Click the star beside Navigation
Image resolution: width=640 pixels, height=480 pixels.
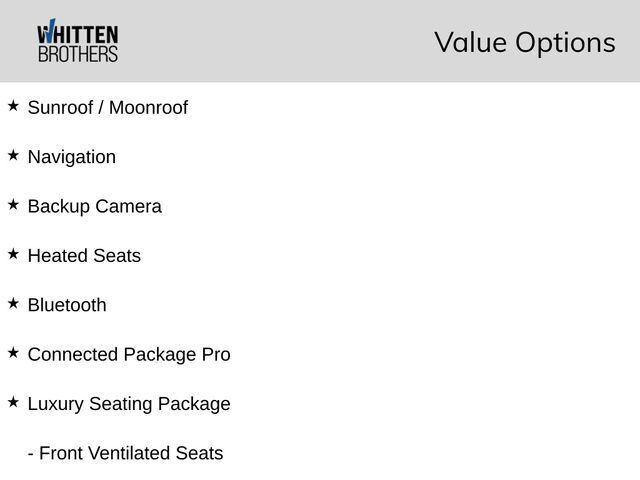click(x=13, y=156)
